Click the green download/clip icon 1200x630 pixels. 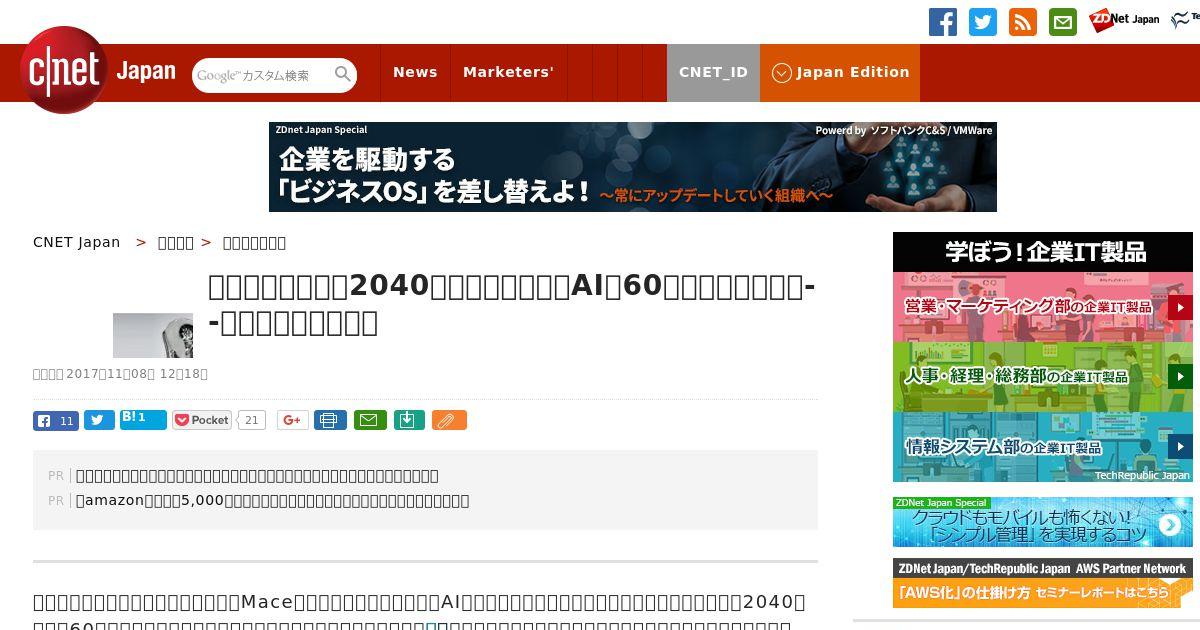point(409,420)
